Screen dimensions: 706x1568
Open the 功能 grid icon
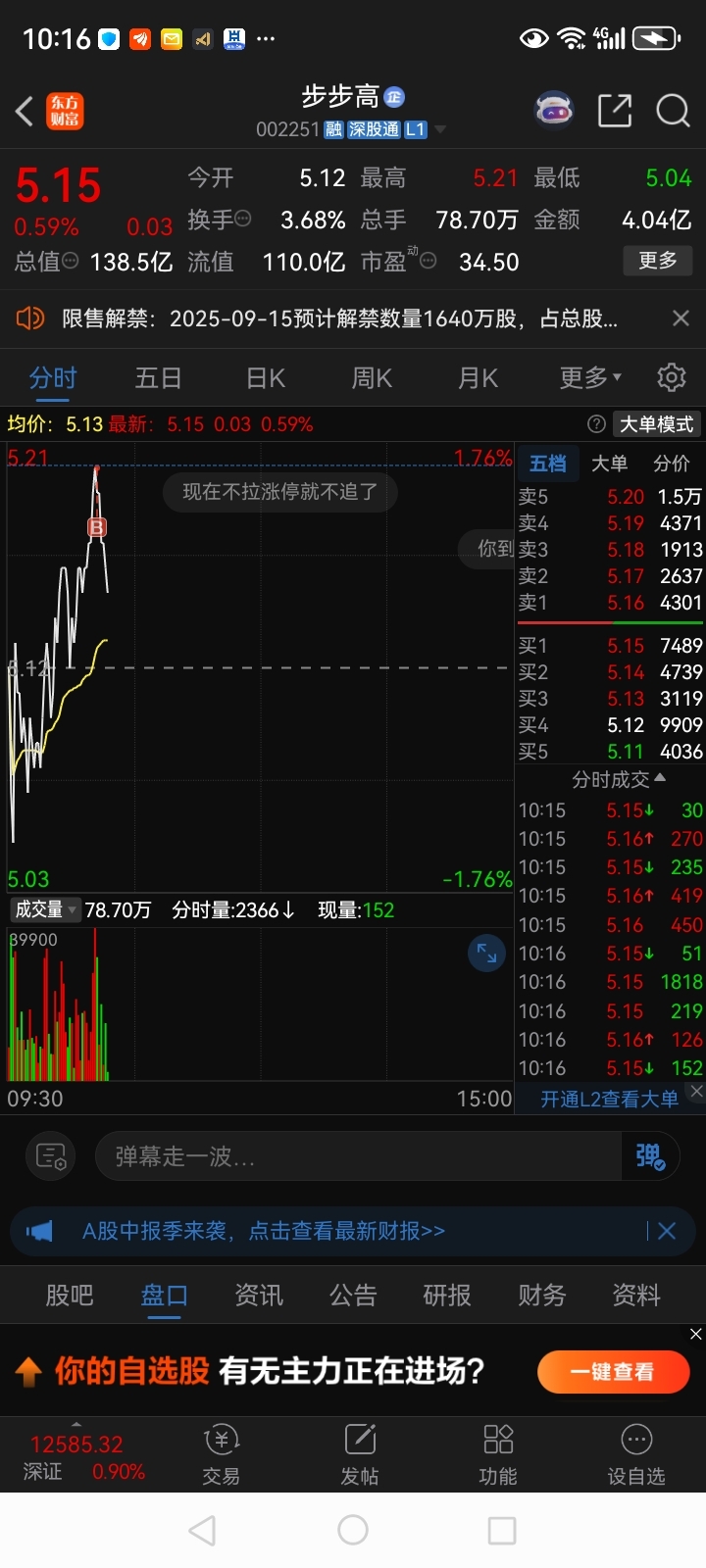498,1440
